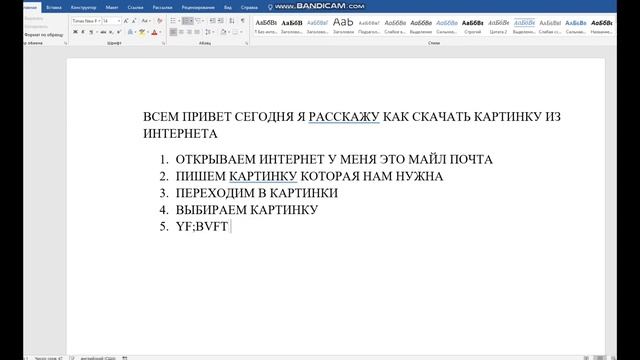The height and width of the screenshot is (360, 640).
Task: Increase font size with the larger A
Action: pos(126,20)
